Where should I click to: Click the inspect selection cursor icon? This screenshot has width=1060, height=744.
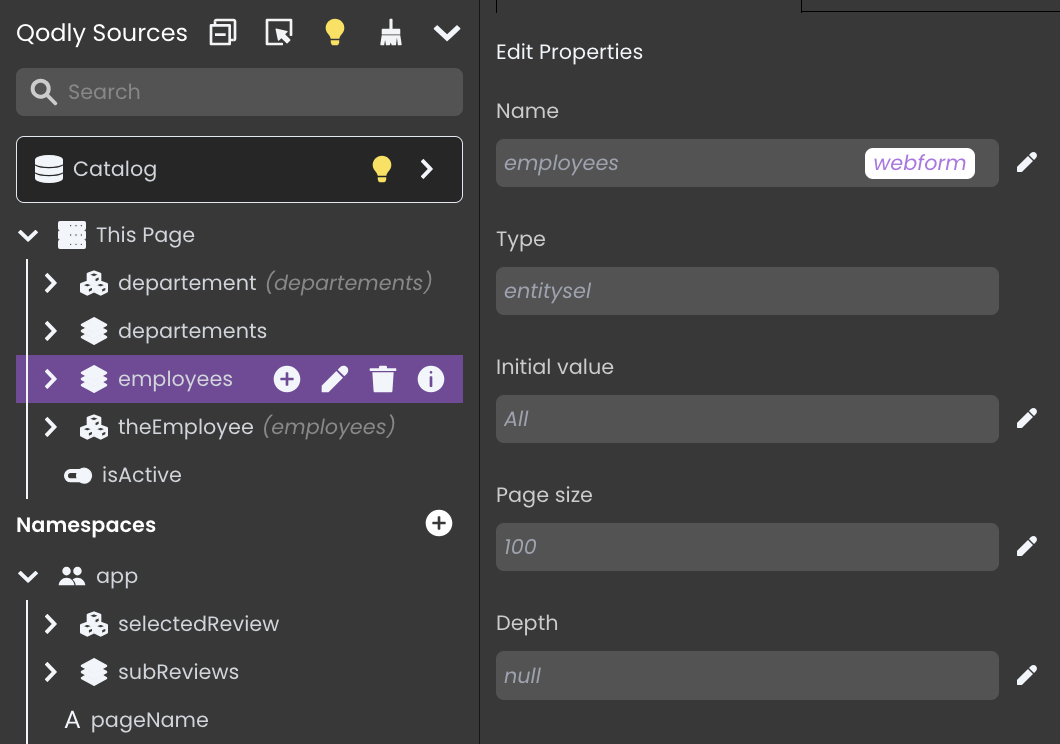(x=279, y=33)
